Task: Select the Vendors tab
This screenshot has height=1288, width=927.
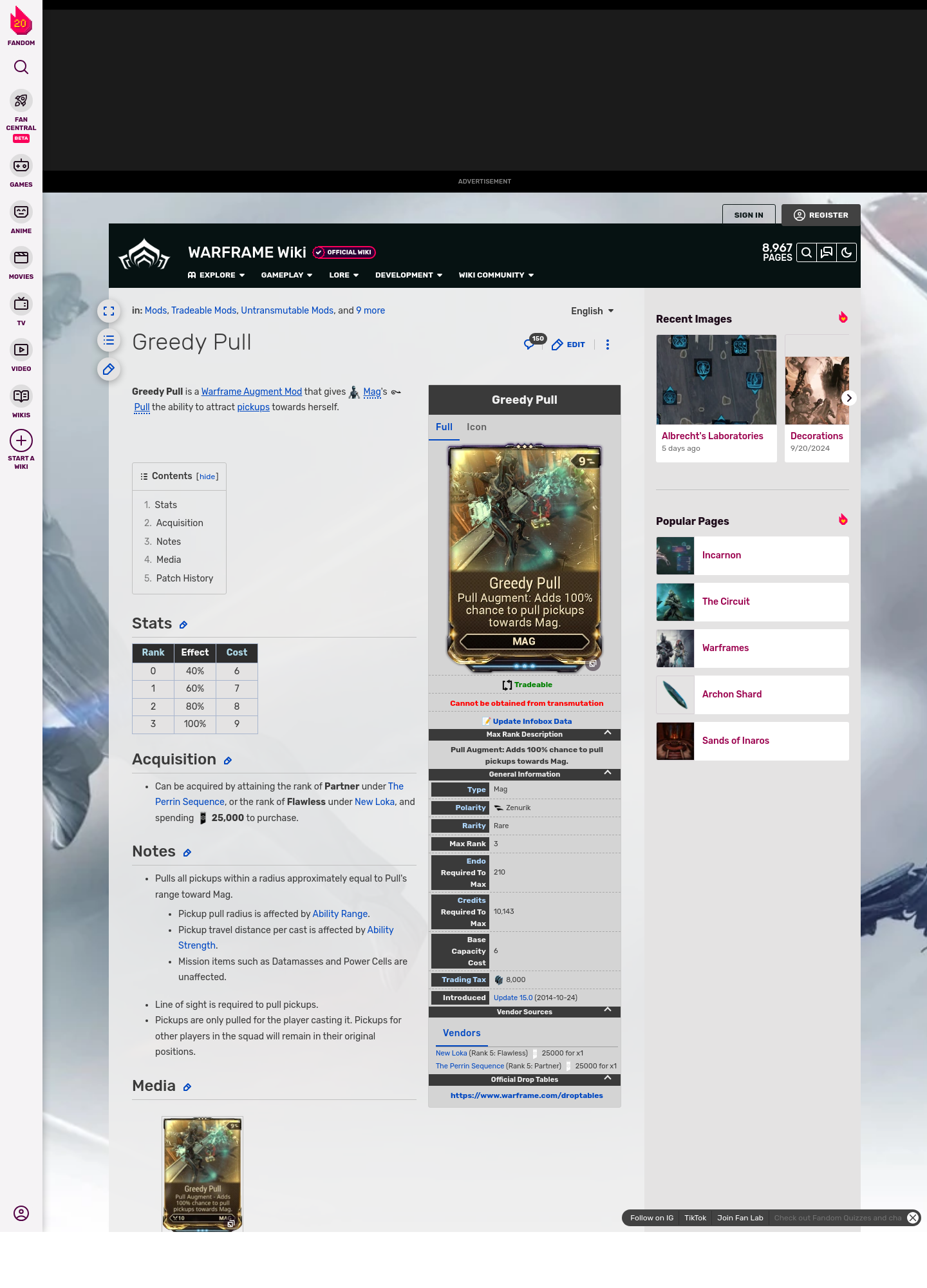Action: (x=462, y=1033)
